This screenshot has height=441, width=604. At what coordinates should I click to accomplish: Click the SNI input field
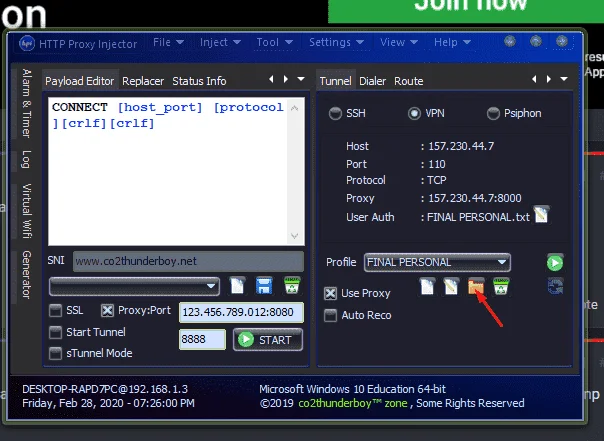pyautogui.click(x=188, y=261)
